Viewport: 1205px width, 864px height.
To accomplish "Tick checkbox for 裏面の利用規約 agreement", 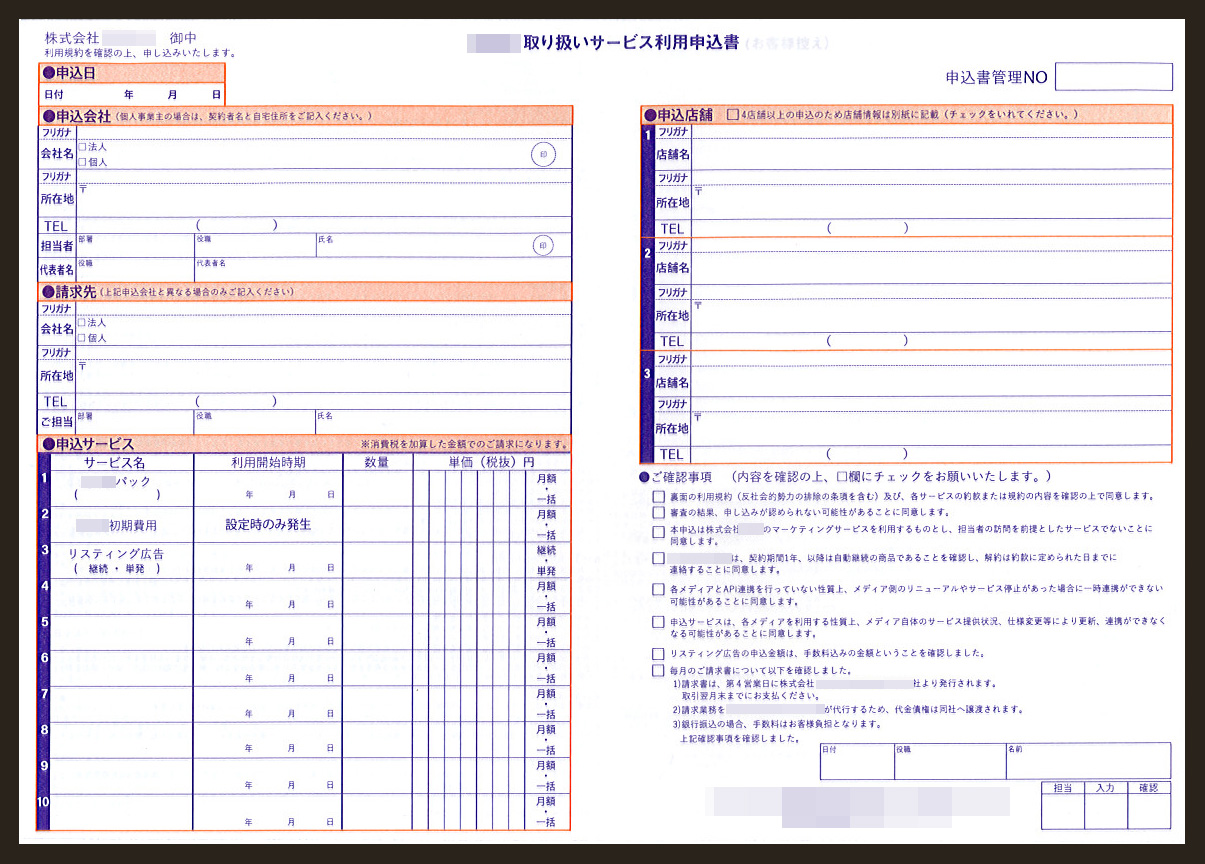I will [658, 496].
